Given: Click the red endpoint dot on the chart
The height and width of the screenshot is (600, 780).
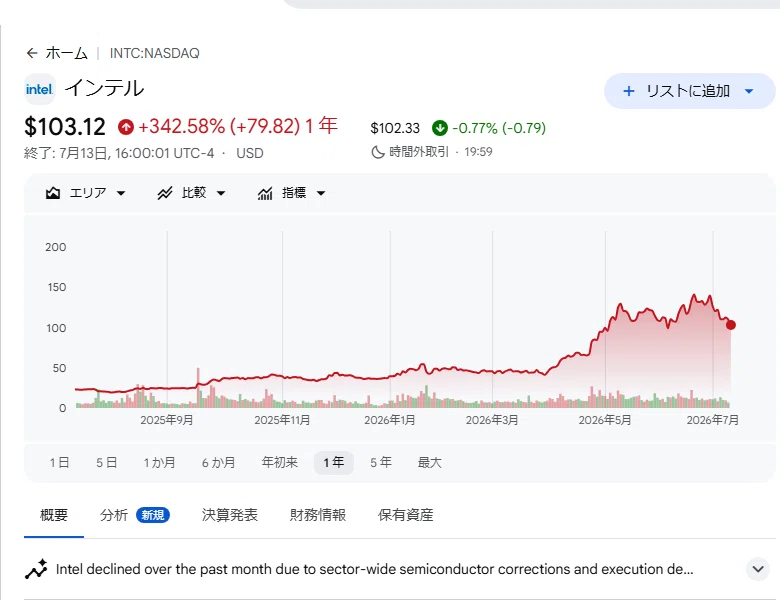Looking at the screenshot, I should (x=731, y=325).
